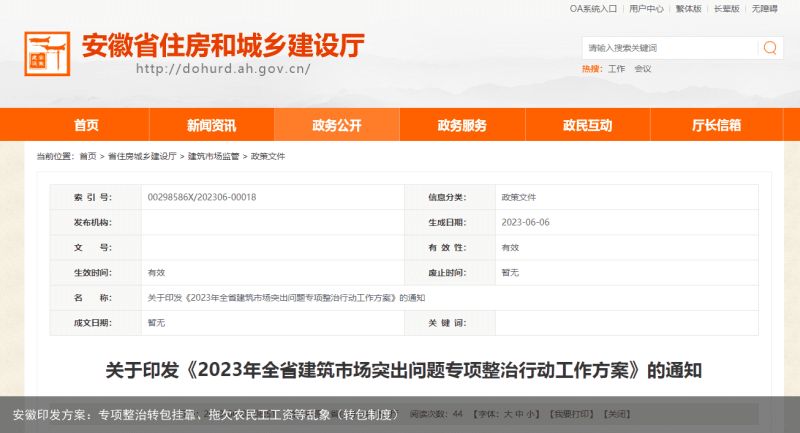
Task: Click the site title 安徽省住房和城乡建设厅
Action: [223, 45]
